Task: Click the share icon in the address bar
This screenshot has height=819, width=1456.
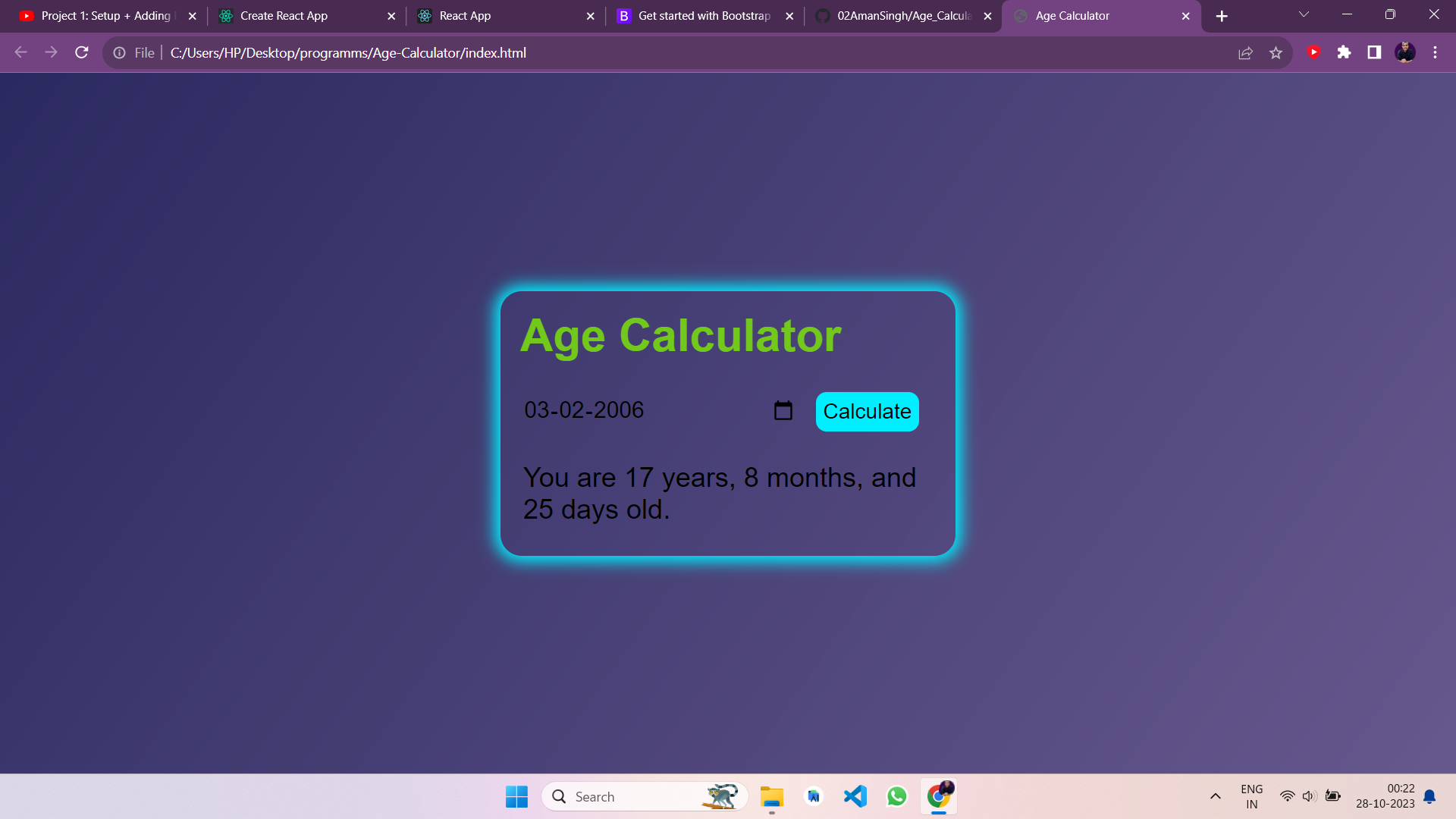Action: [1246, 52]
